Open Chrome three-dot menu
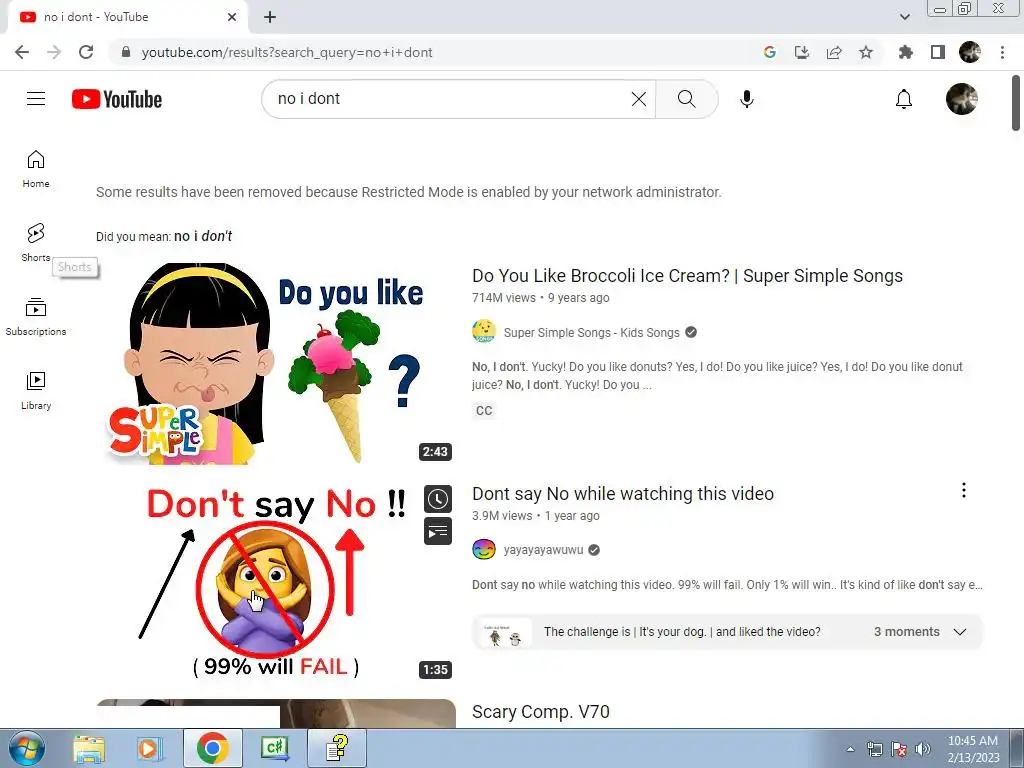Screen dimensions: 1024x768 pyautogui.click(x=1002, y=52)
